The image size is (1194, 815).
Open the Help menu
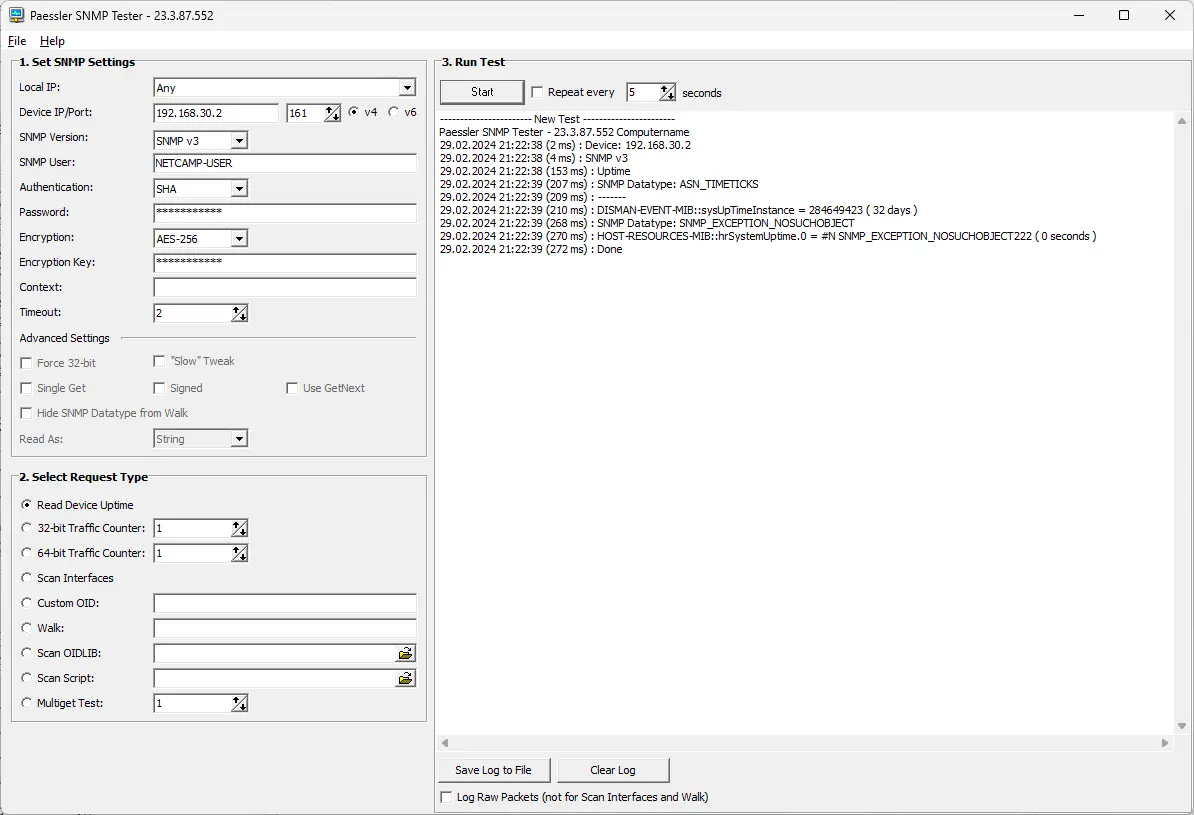(52, 41)
